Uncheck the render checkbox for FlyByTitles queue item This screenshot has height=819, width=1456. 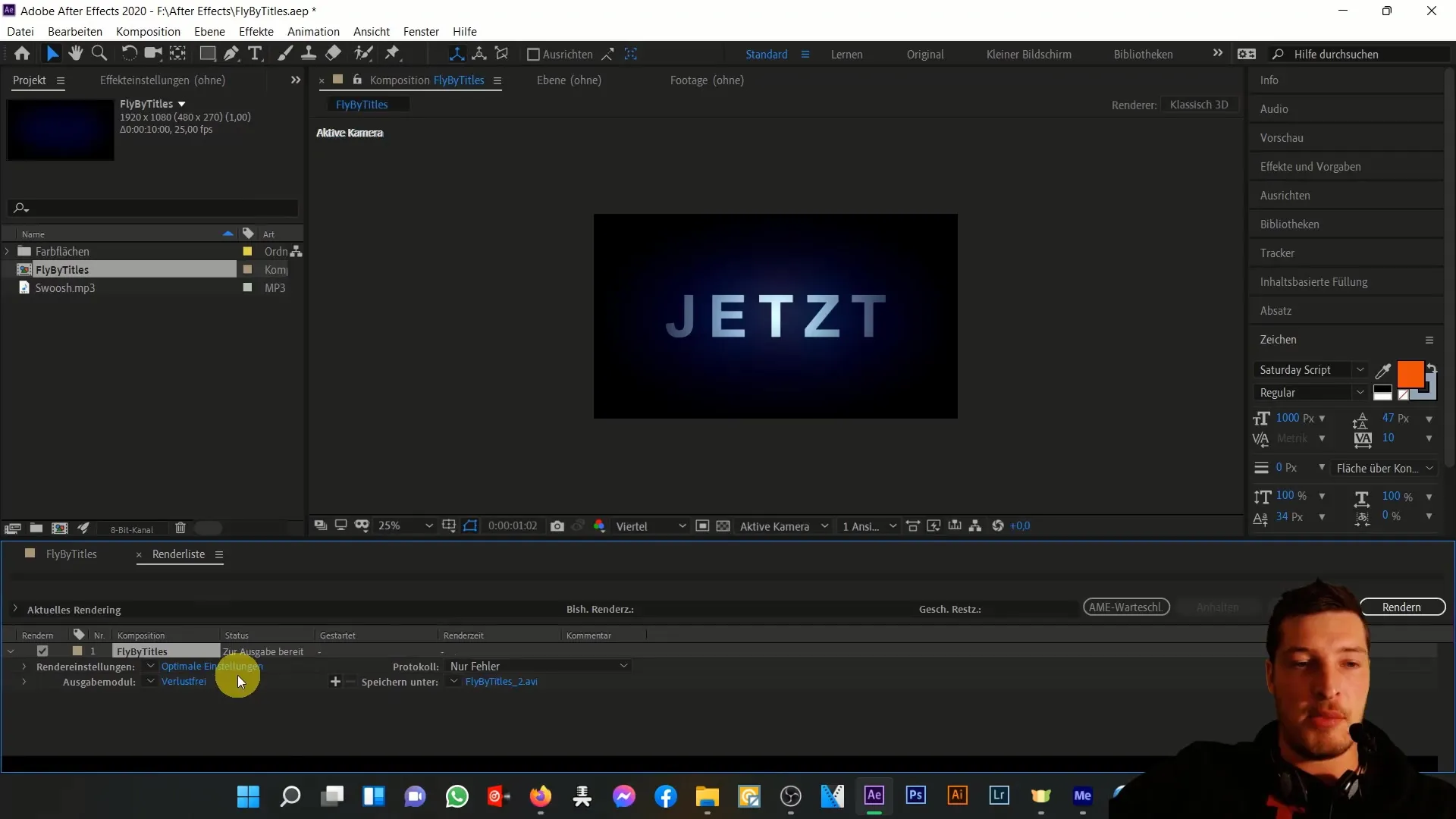[x=42, y=651]
